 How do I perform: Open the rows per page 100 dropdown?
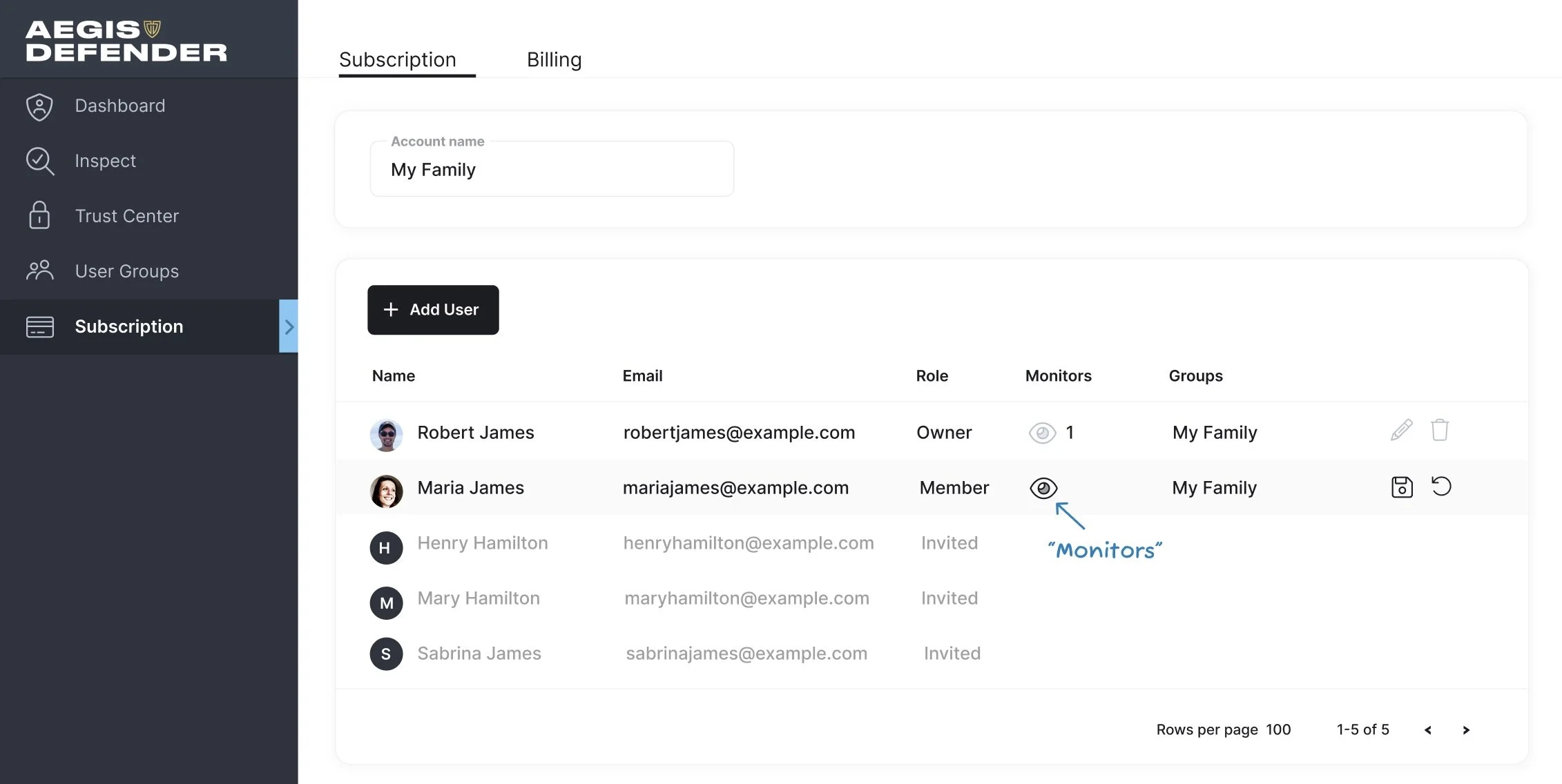point(1278,729)
